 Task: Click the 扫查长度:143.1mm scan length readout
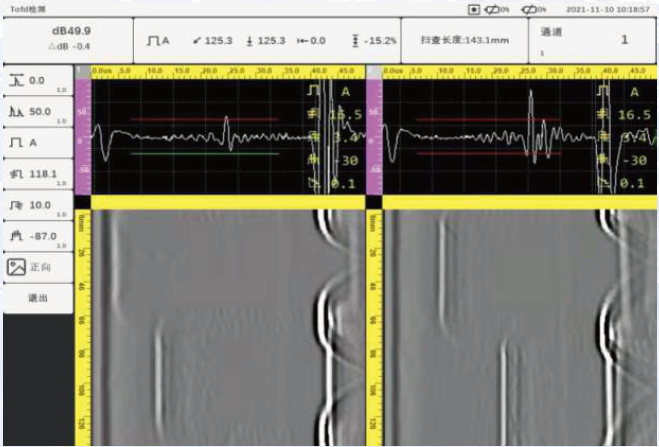tap(464, 40)
